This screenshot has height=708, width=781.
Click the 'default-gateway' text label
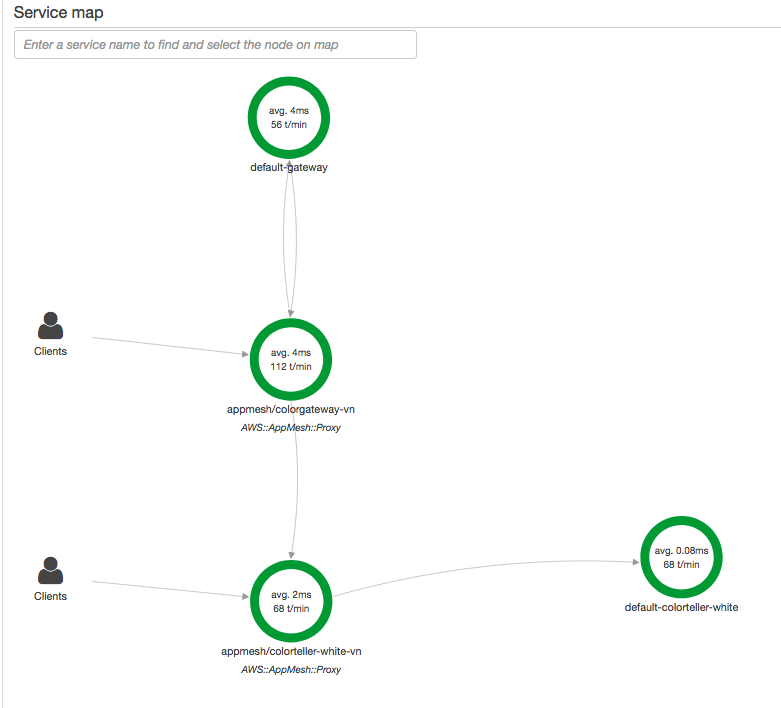click(289, 168)
